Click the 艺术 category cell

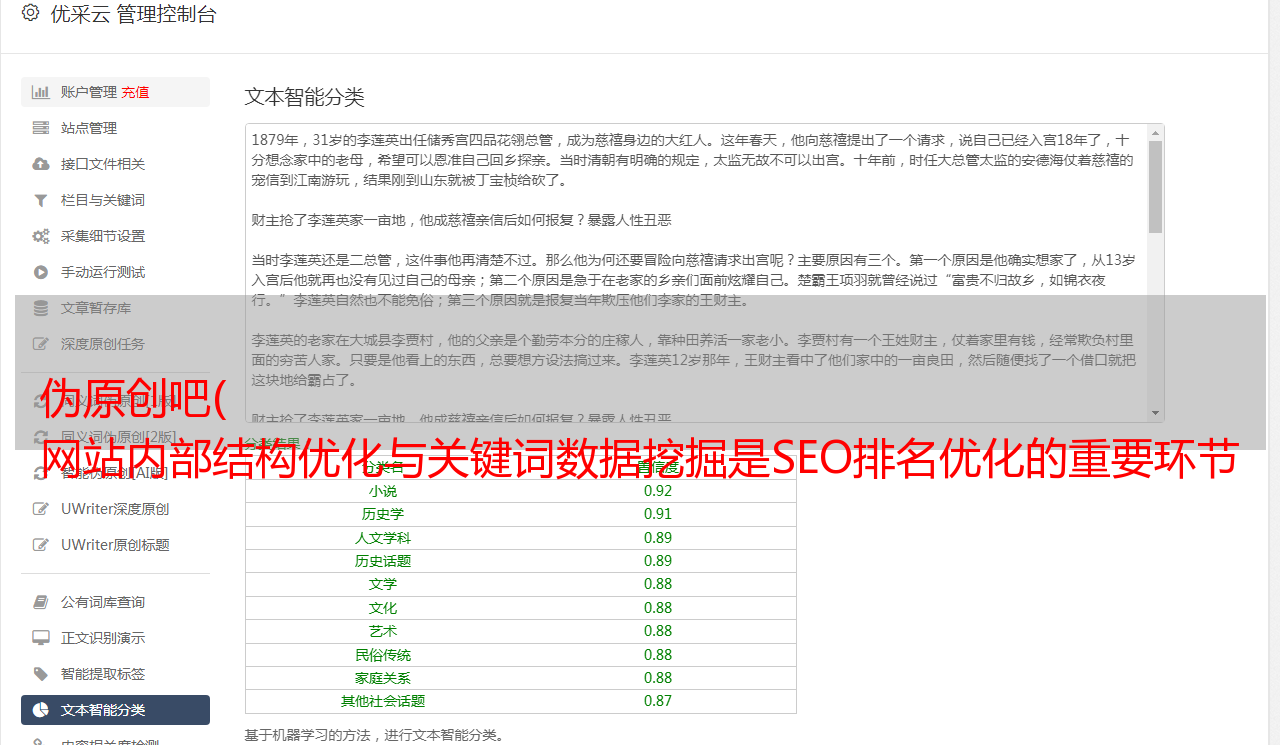pyautogui.click(x=383, y=631)
